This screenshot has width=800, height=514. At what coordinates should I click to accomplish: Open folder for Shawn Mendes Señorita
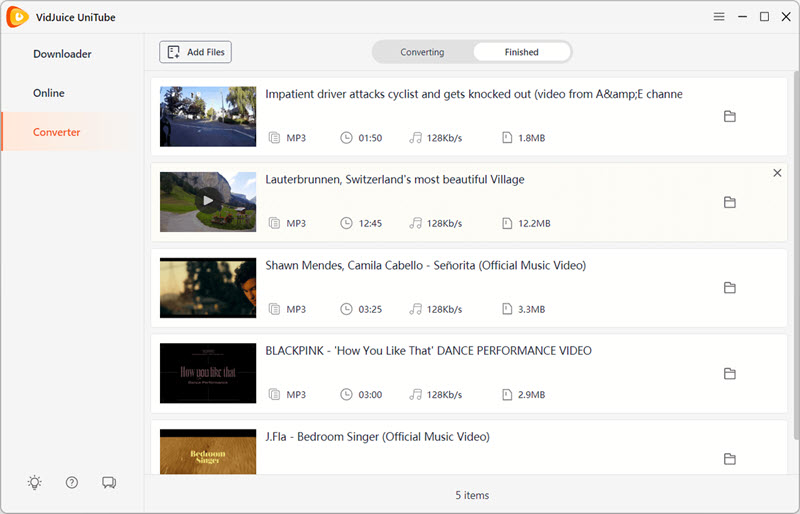click(730, 287)
